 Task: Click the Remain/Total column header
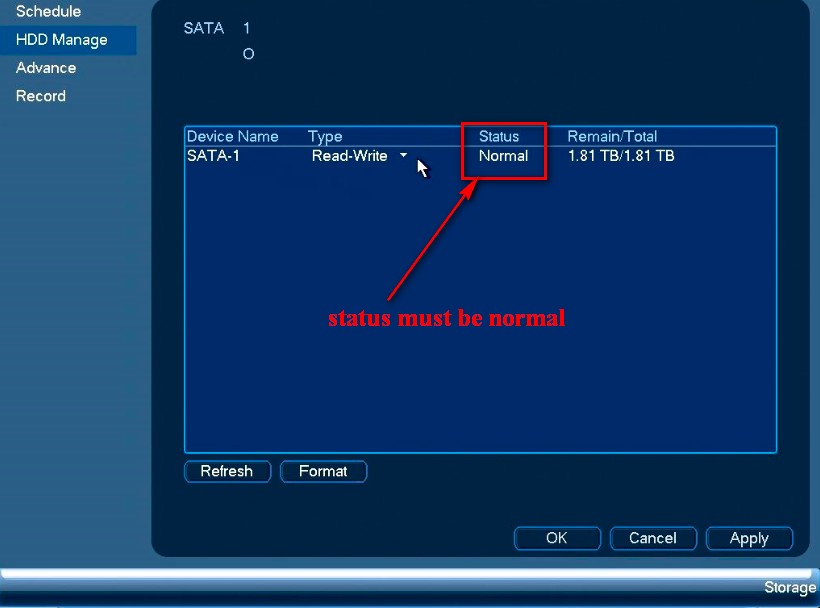[x=612, y=136]
